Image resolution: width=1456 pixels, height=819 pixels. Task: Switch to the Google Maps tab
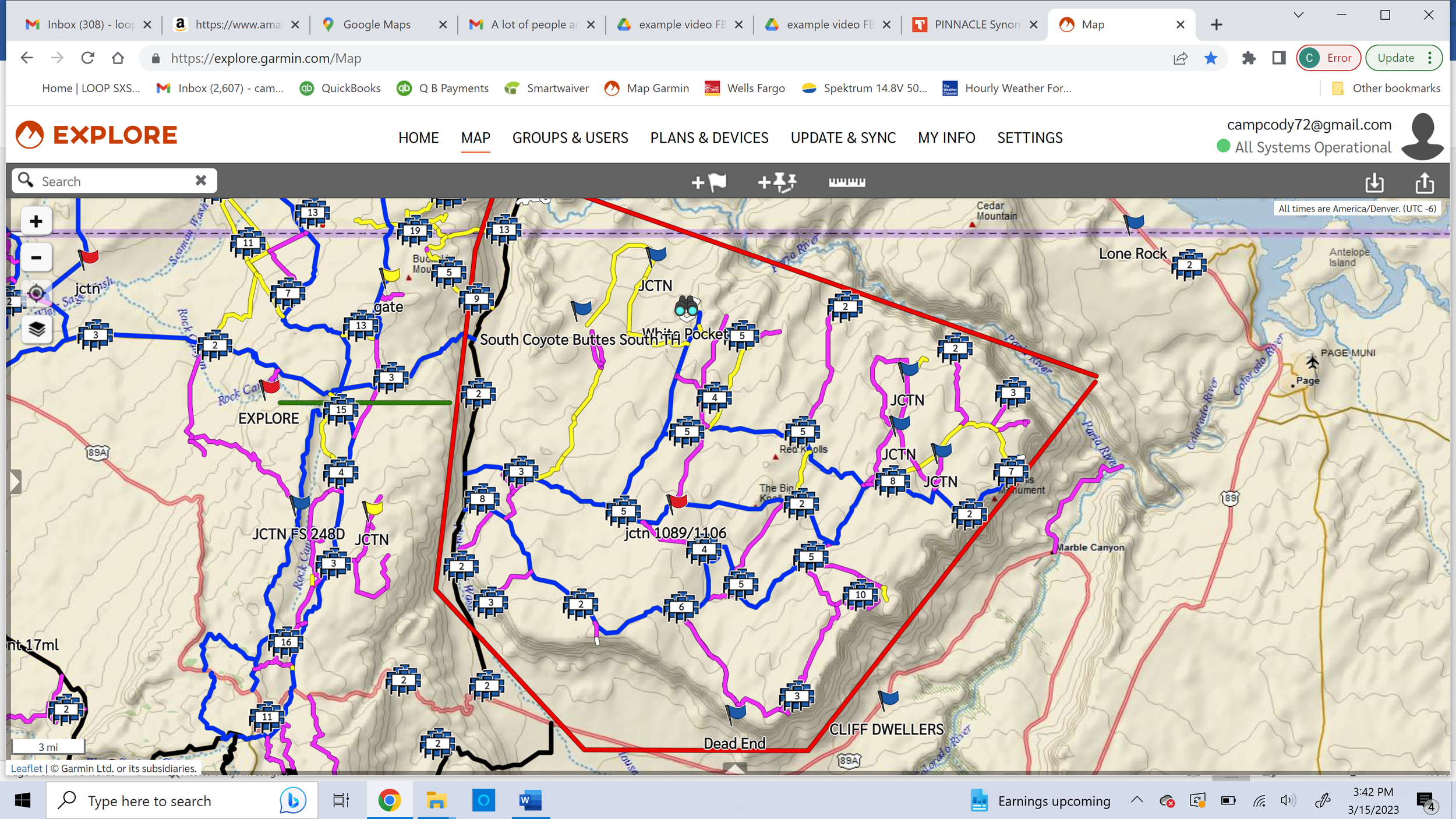[x=376, y=24]
